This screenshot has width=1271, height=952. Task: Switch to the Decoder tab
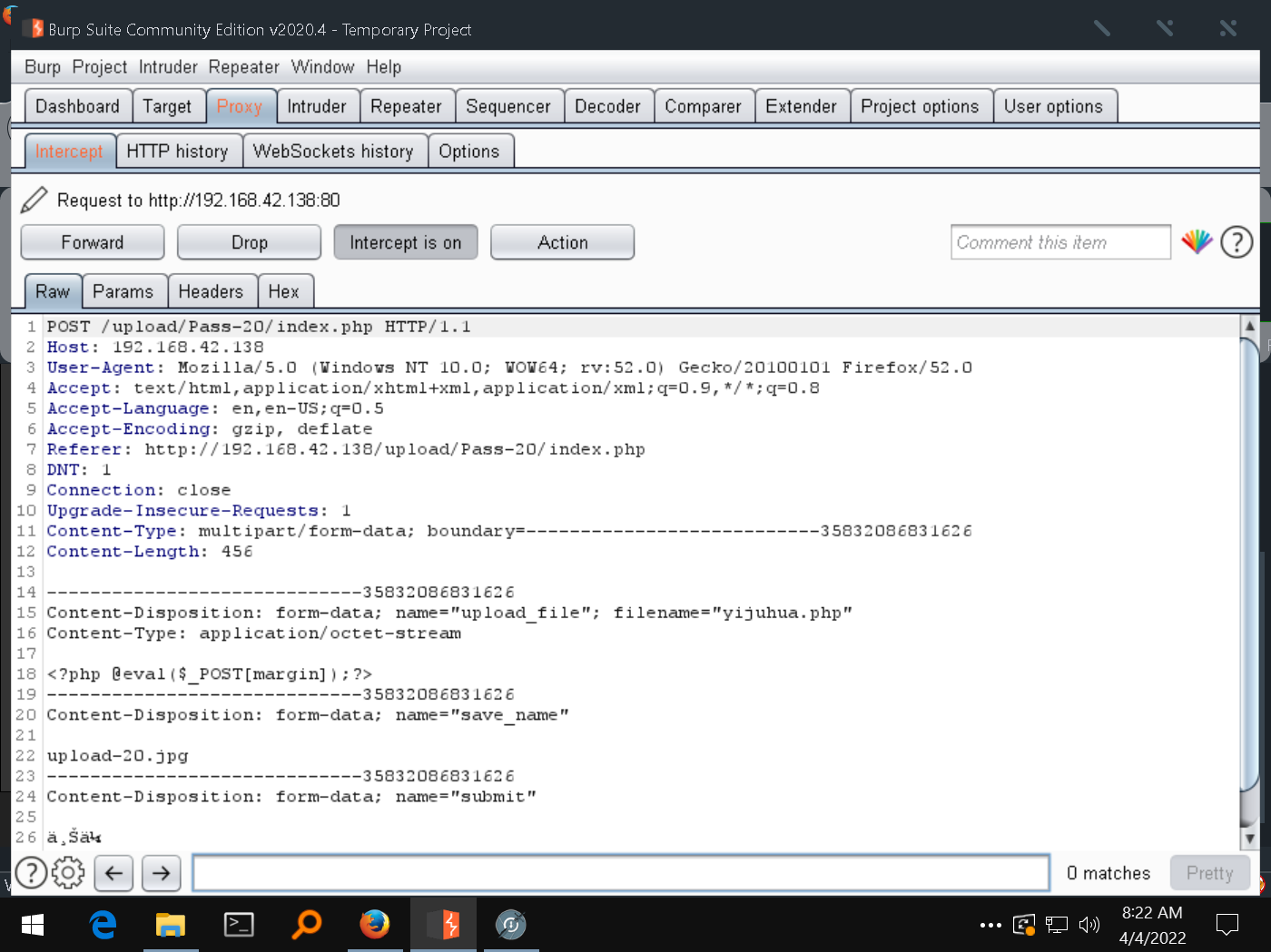pyautogui.click(x=608, y=106)
